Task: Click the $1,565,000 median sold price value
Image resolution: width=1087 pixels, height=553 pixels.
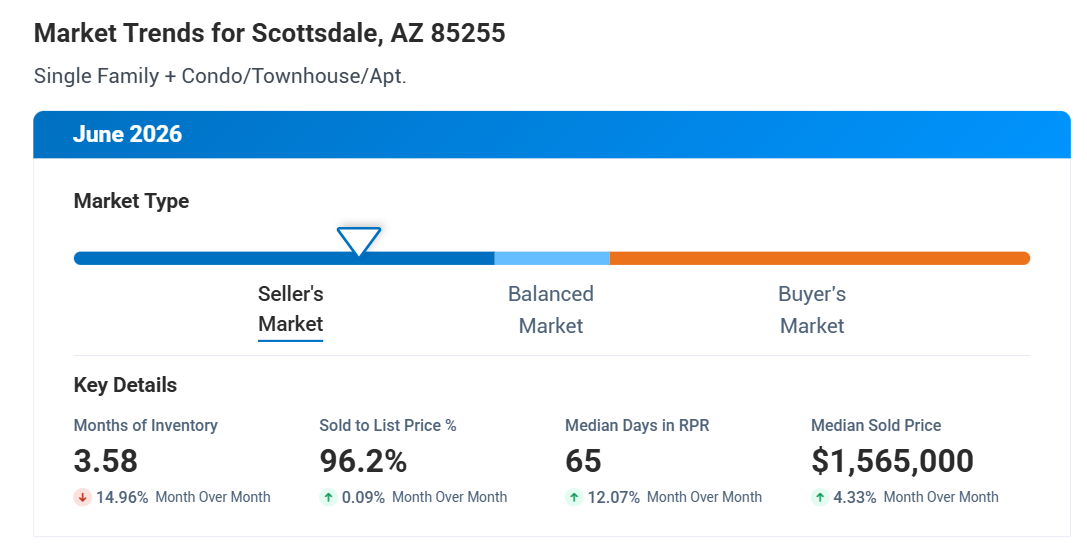Action: 892,461
